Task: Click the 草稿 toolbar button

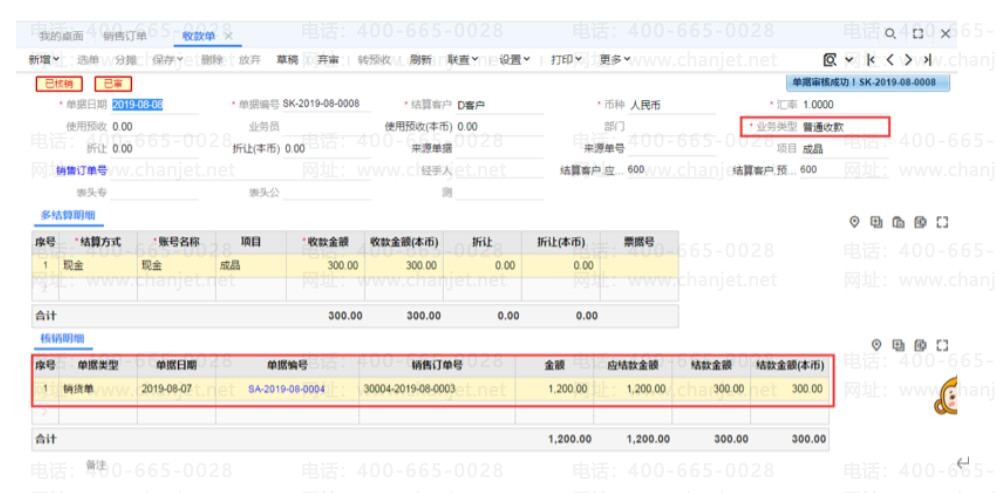Action: click(x=287, y=60)
